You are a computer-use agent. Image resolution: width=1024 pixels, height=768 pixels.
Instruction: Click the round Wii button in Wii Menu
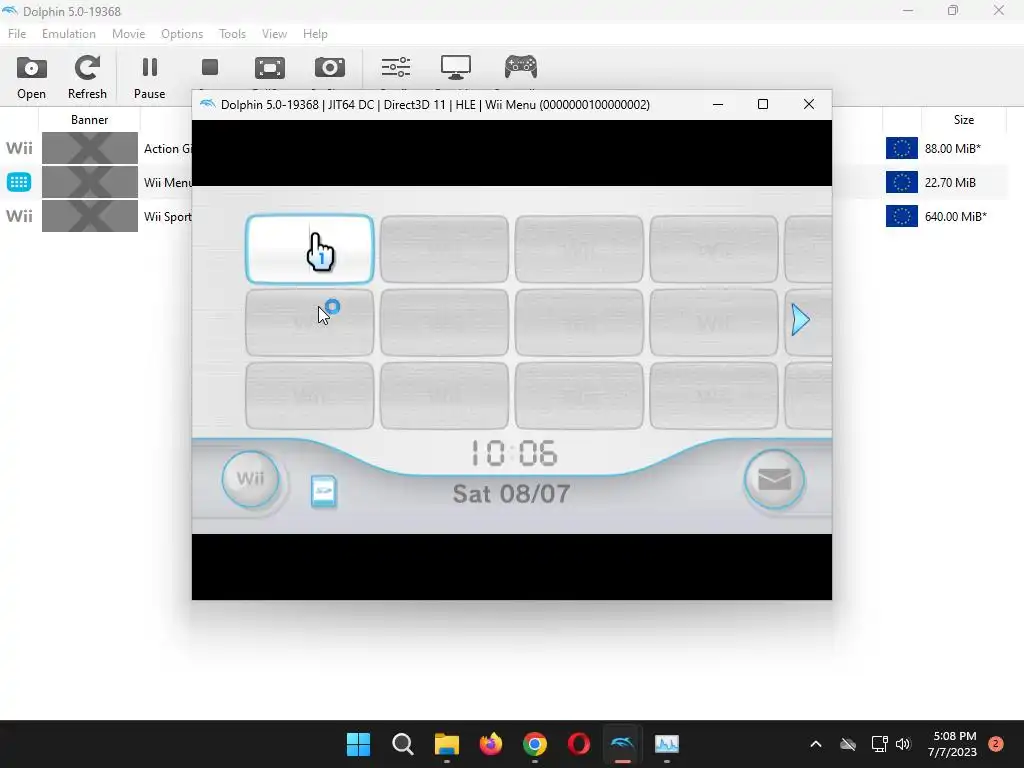pyautogui.click(x=251, y=479)
